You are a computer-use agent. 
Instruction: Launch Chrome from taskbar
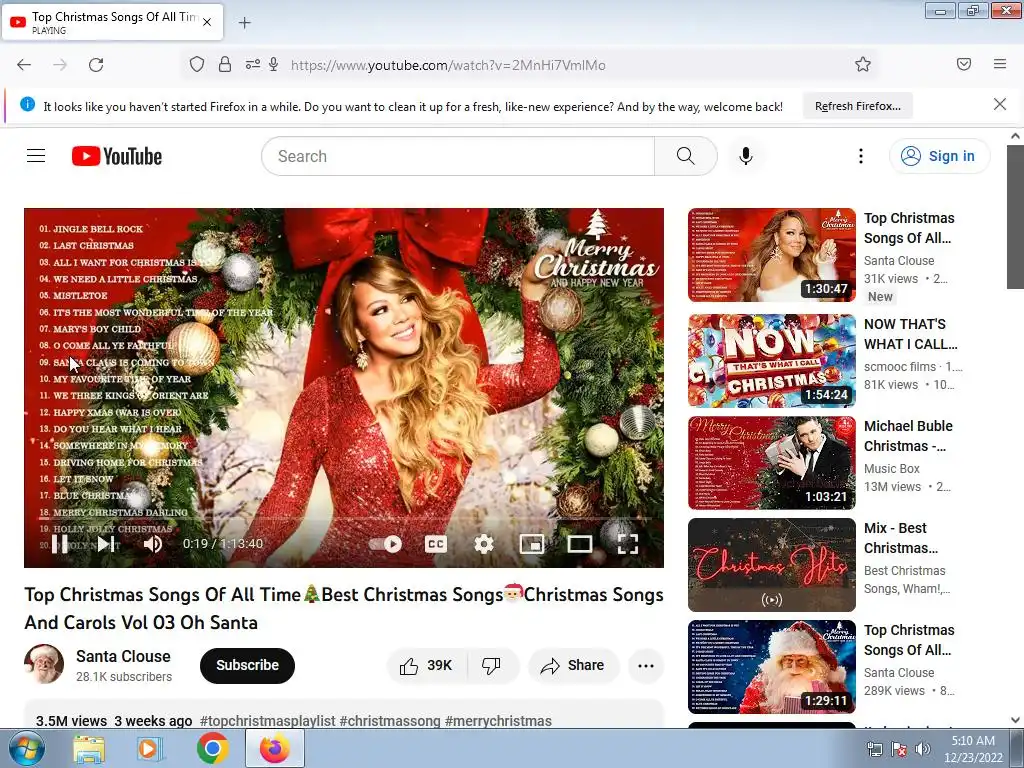[x=212, y=748]
